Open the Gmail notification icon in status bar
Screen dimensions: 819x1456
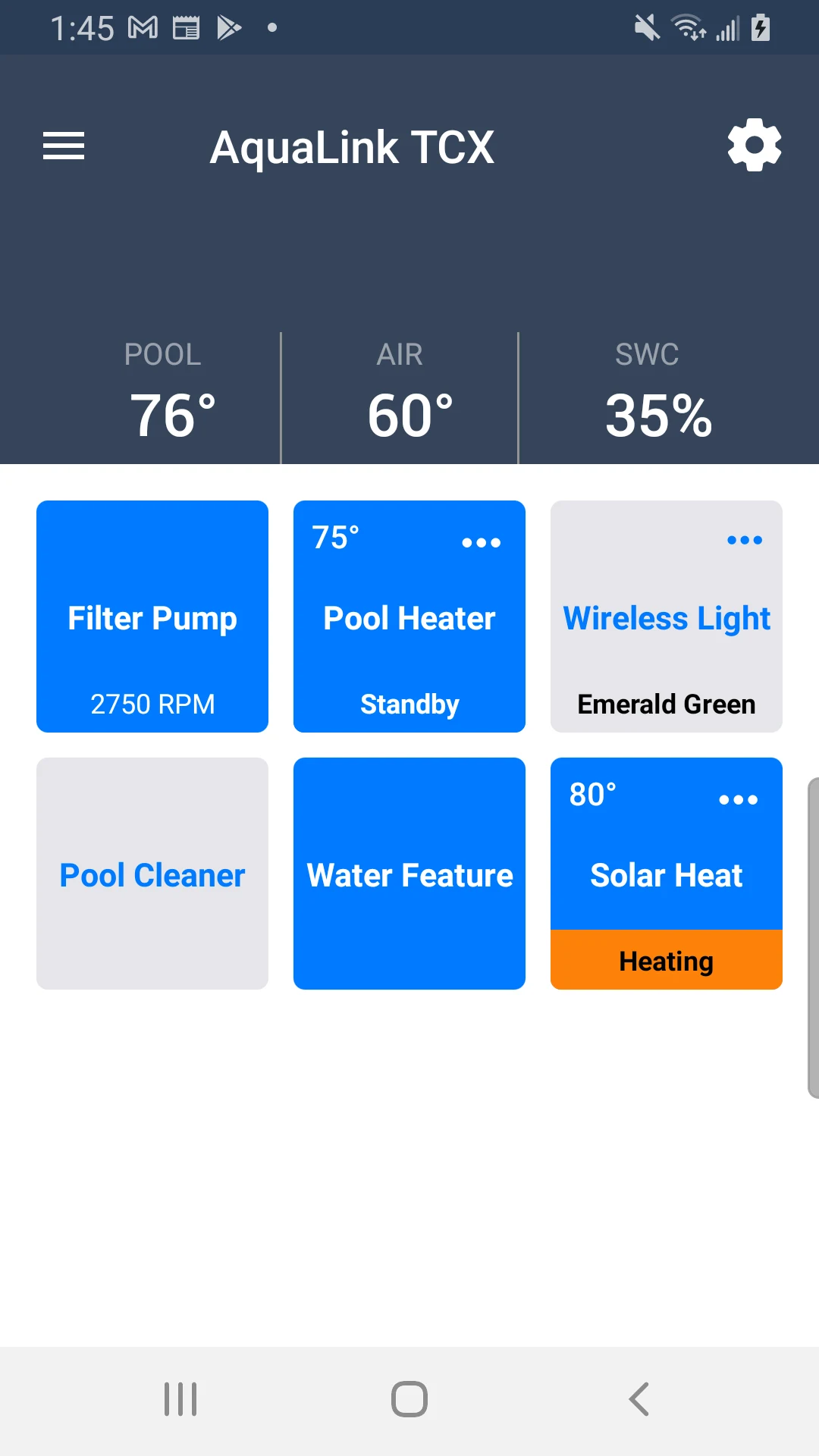point(143,28)
